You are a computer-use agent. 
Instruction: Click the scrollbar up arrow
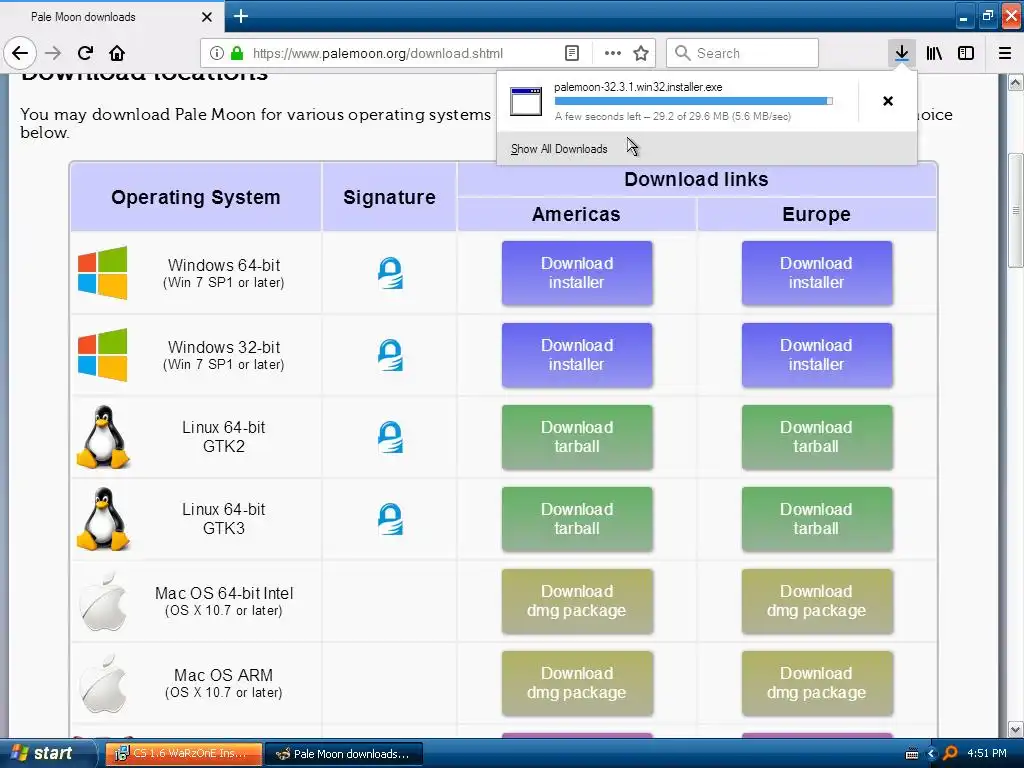click(x=1016, y=82)
